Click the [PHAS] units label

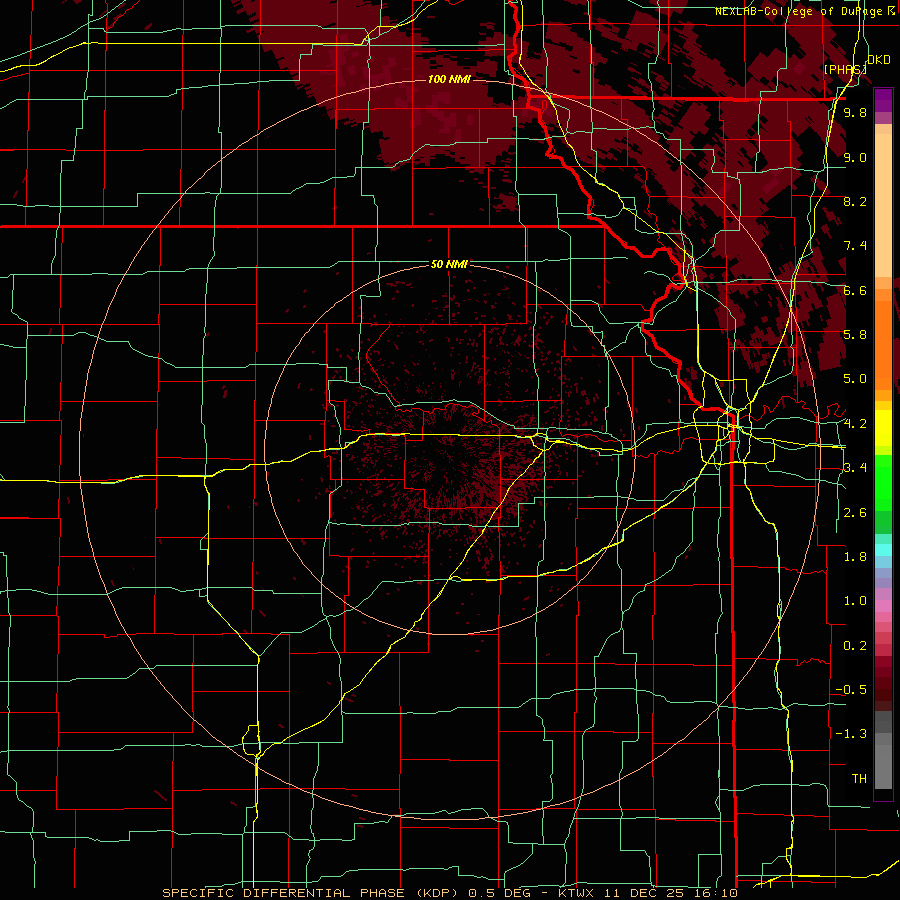click(845, 69)
